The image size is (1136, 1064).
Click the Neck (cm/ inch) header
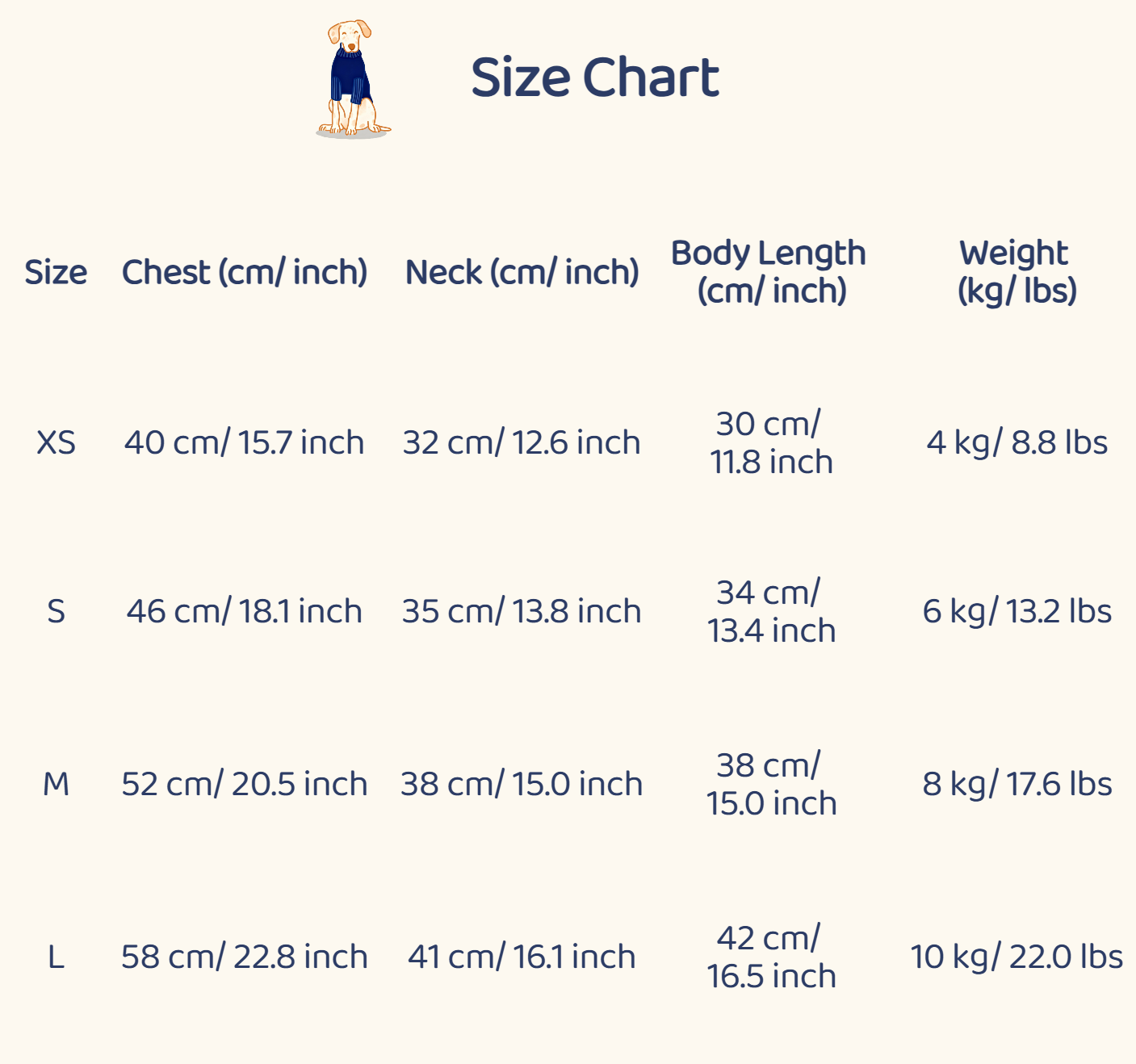[x=522, y=272]
